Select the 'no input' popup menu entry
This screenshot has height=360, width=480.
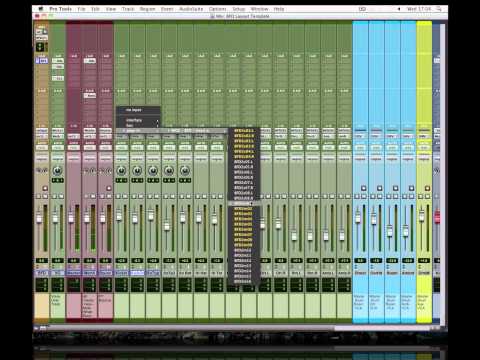point(138,110)
